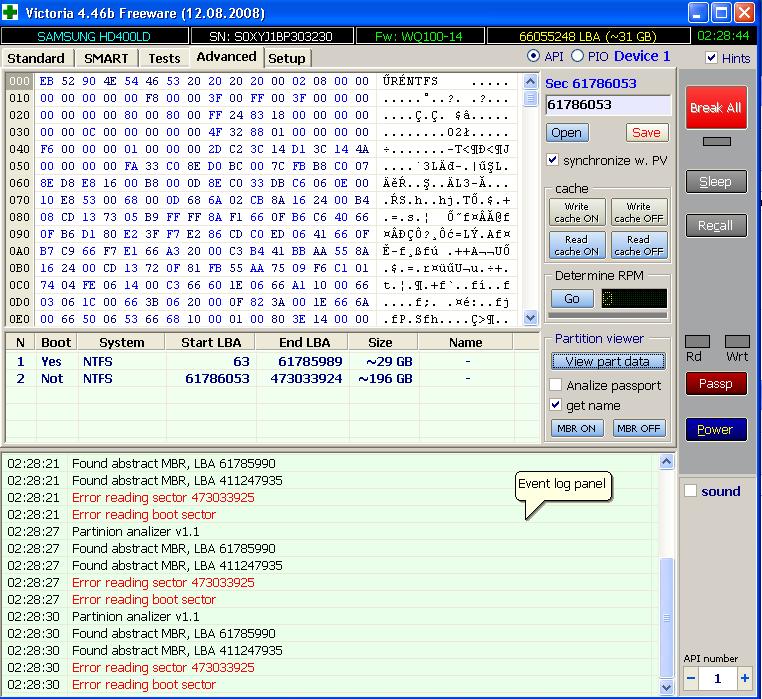
Task: Decrease API number with minus button
Action: click(691, 678)
